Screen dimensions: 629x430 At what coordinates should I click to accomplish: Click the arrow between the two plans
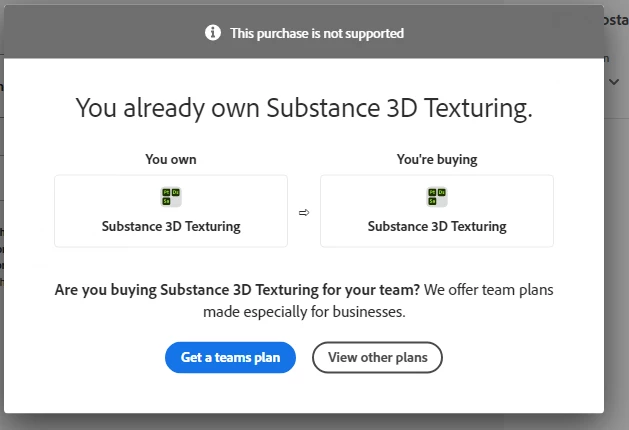[x=304, y=213]
